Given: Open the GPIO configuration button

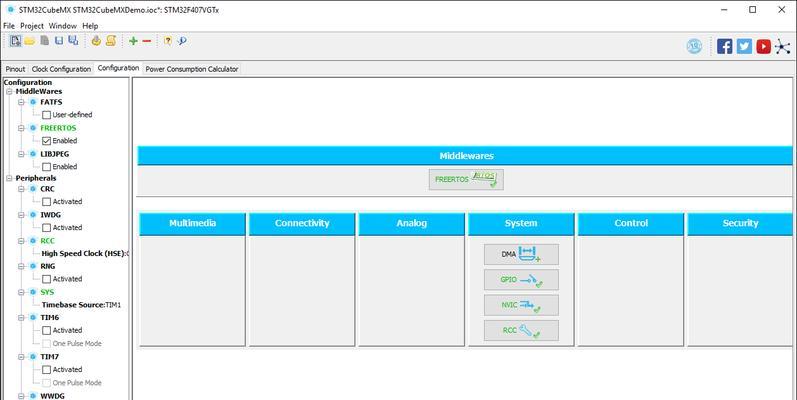Looking at the screenshot, I should click(521, 280).
